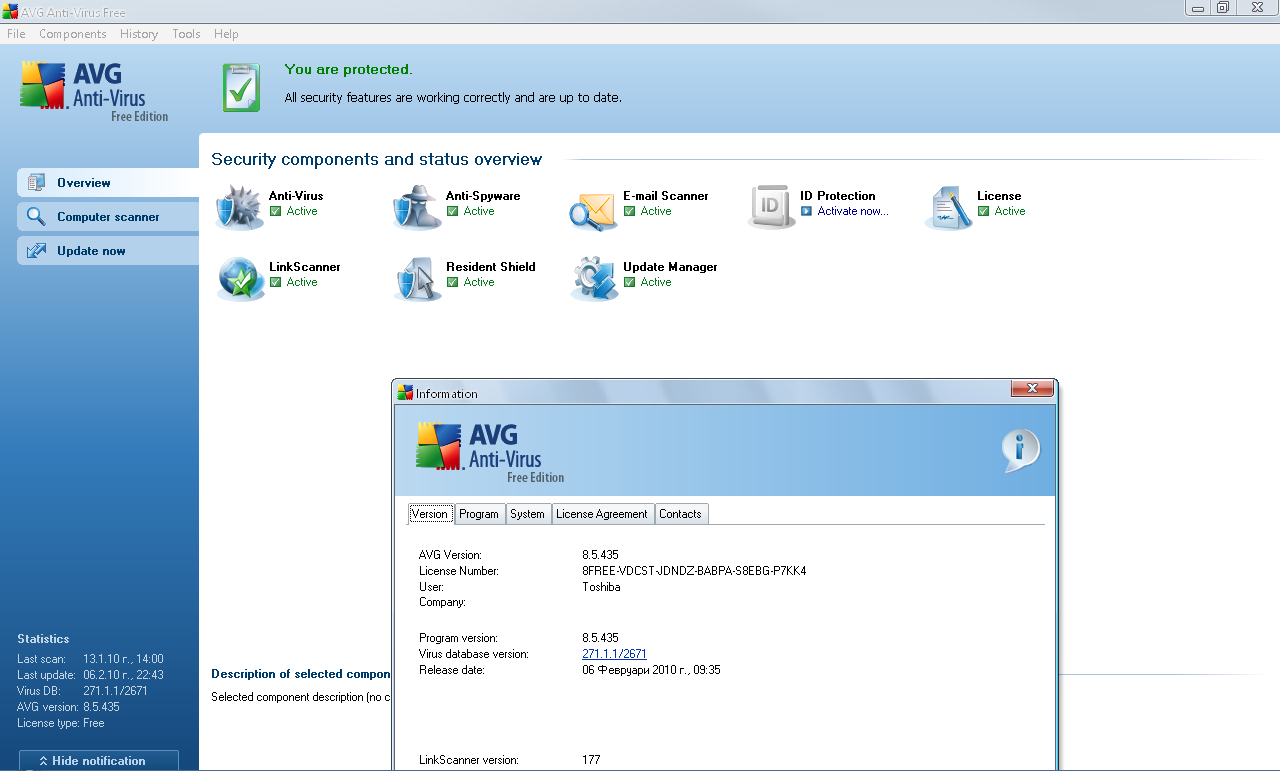Click Hide notification button
The width and height of the screenshot is (1280, 771).
(99, 761)
